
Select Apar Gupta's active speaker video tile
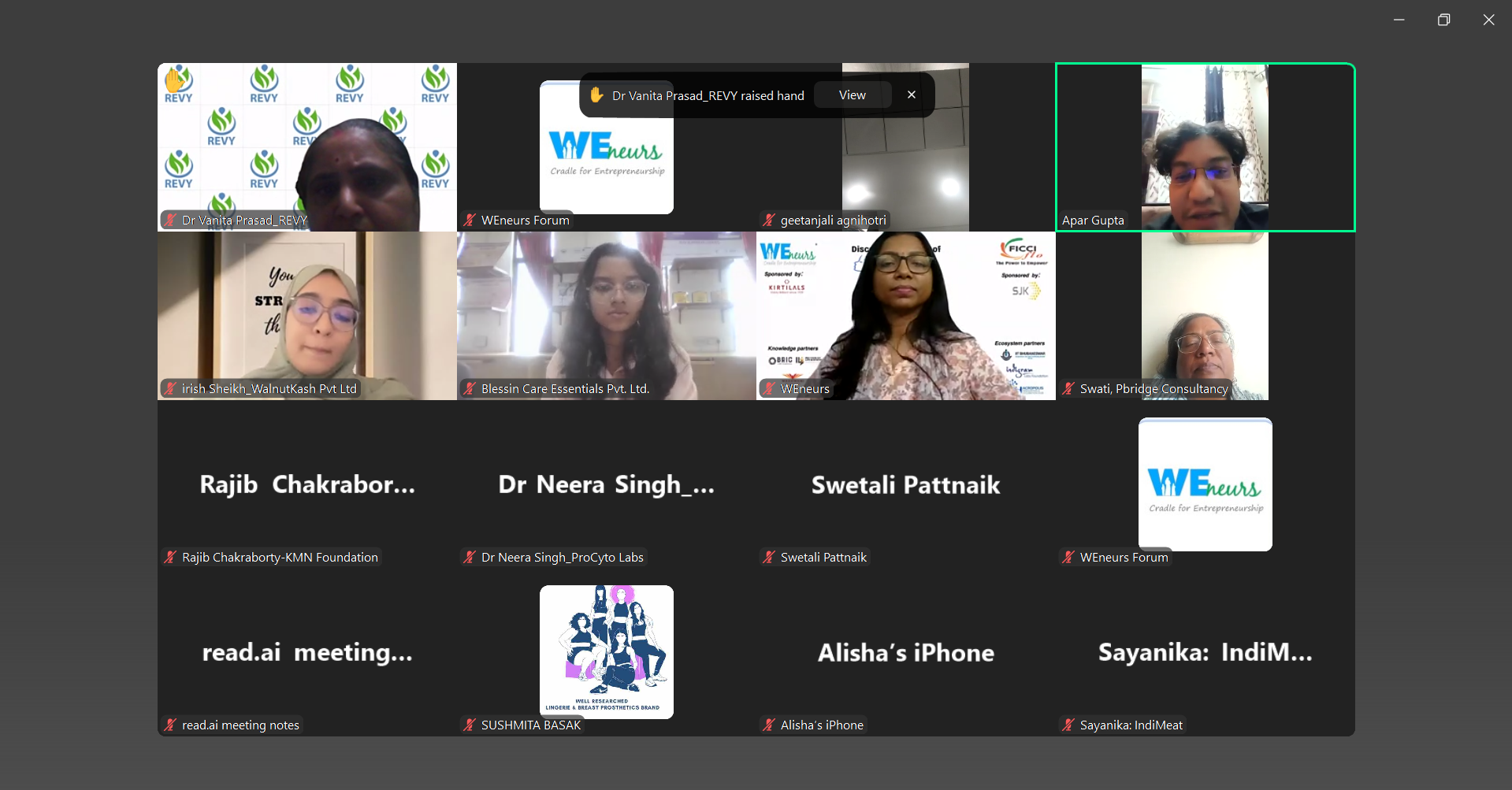click(1205, 147)
